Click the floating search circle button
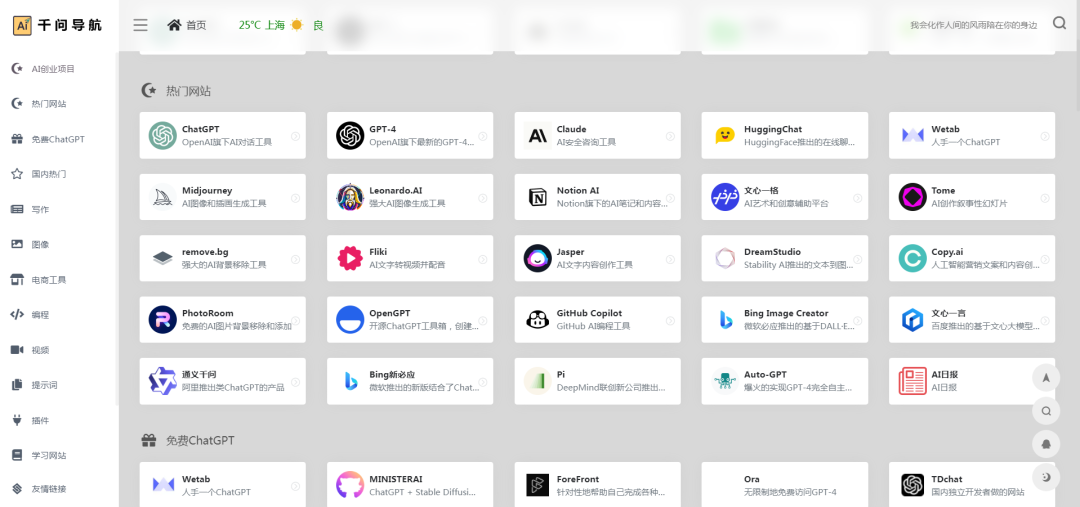The width and height of the screenshot is (1080, 507). 1046,411
